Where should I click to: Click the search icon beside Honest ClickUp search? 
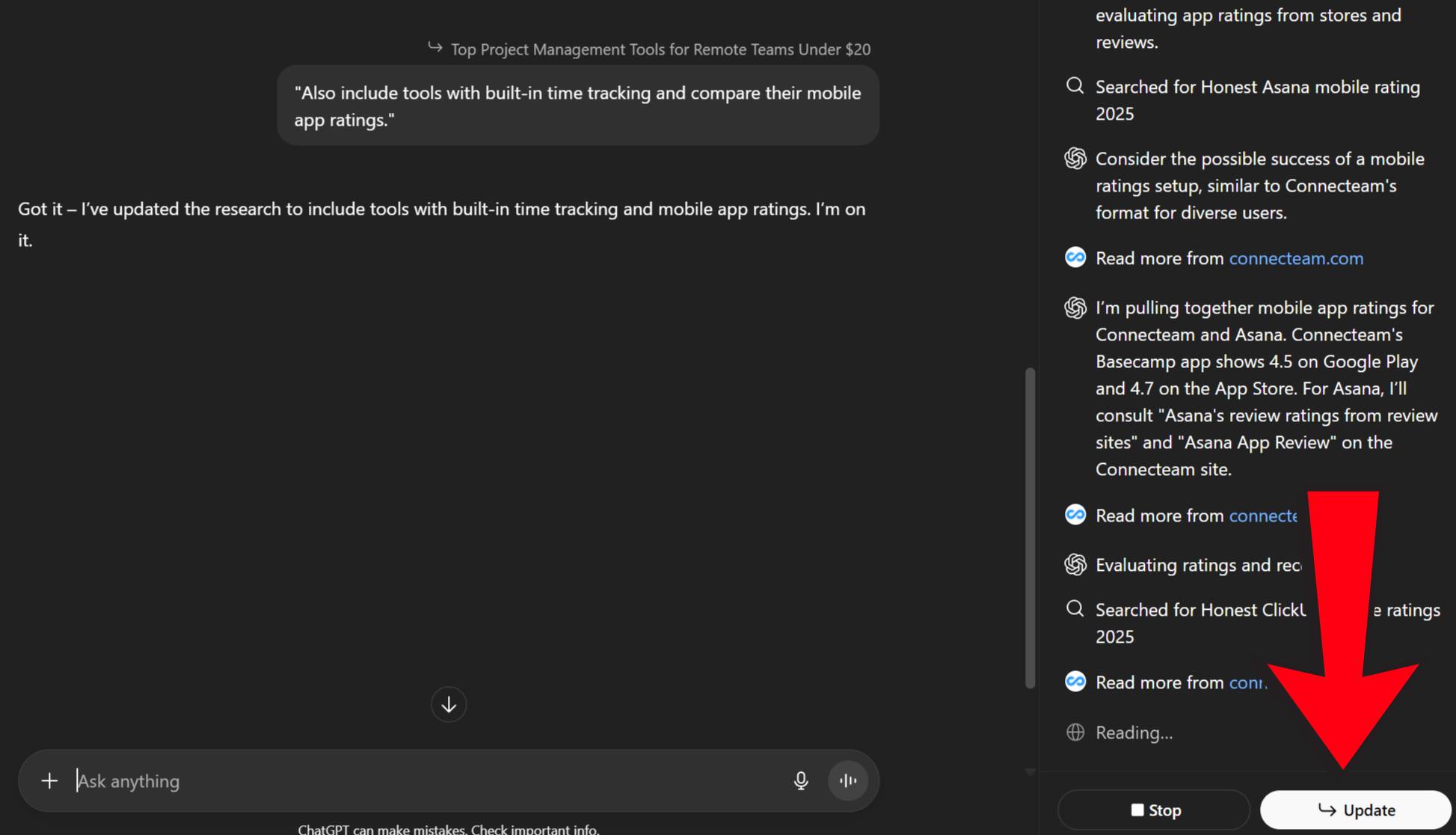point(1075,609)
